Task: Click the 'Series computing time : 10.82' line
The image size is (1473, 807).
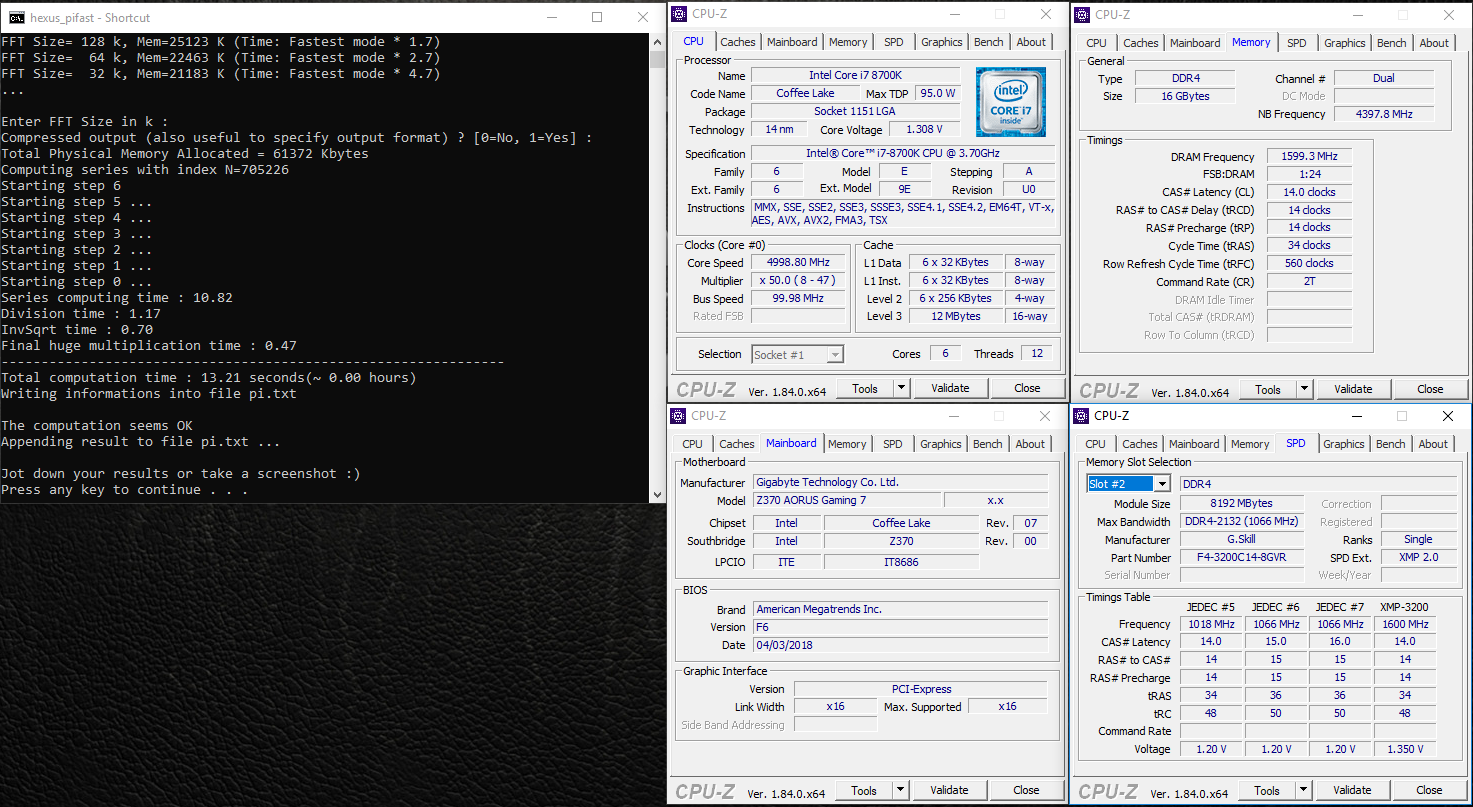Action: point(117,298)
